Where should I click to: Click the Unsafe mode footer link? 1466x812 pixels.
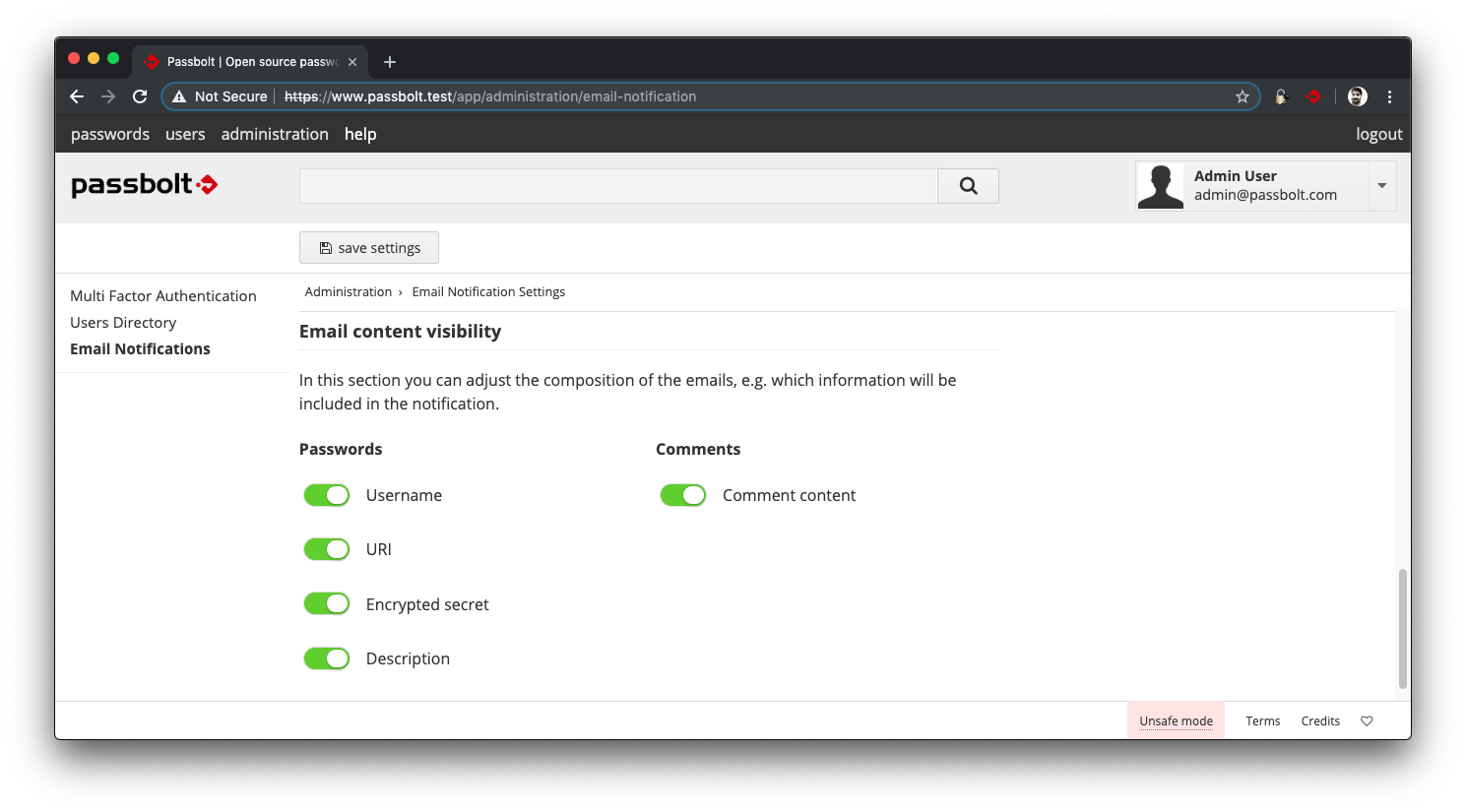click(1176, 721)
